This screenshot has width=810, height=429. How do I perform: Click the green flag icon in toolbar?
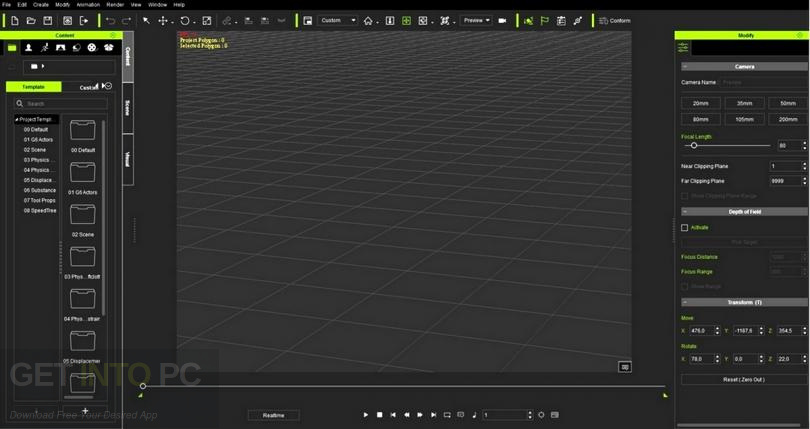click(544, 21)
